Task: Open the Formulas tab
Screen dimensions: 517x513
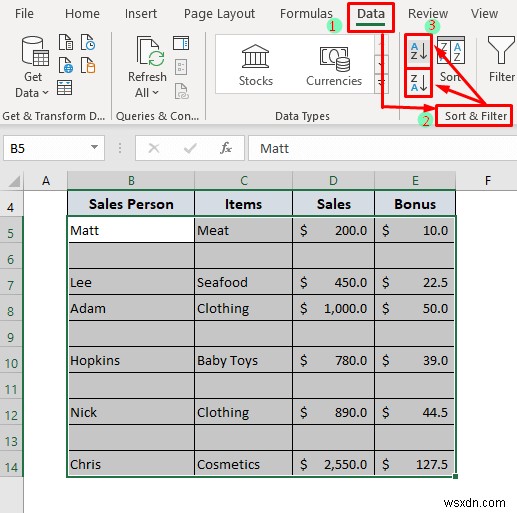Action: tap(306, 14)
